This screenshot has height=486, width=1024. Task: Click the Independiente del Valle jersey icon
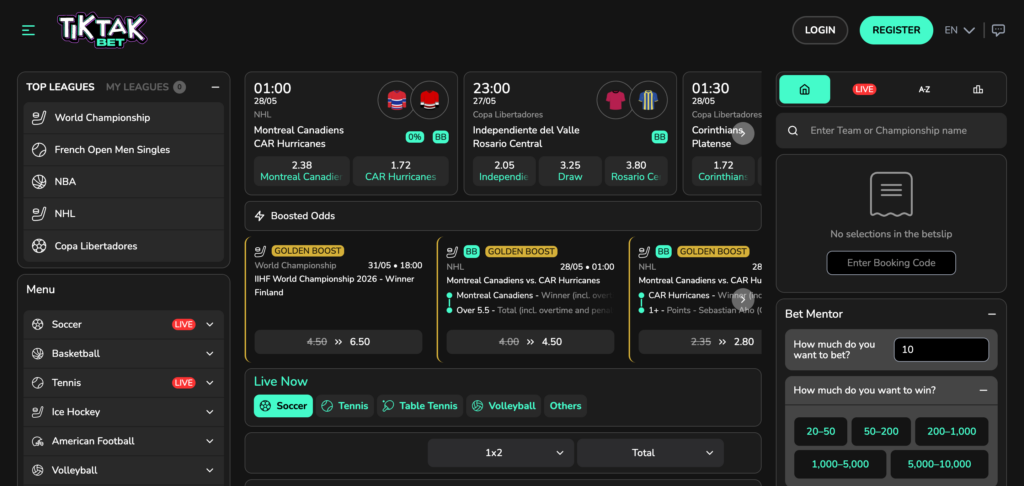[x=615, y=100]
